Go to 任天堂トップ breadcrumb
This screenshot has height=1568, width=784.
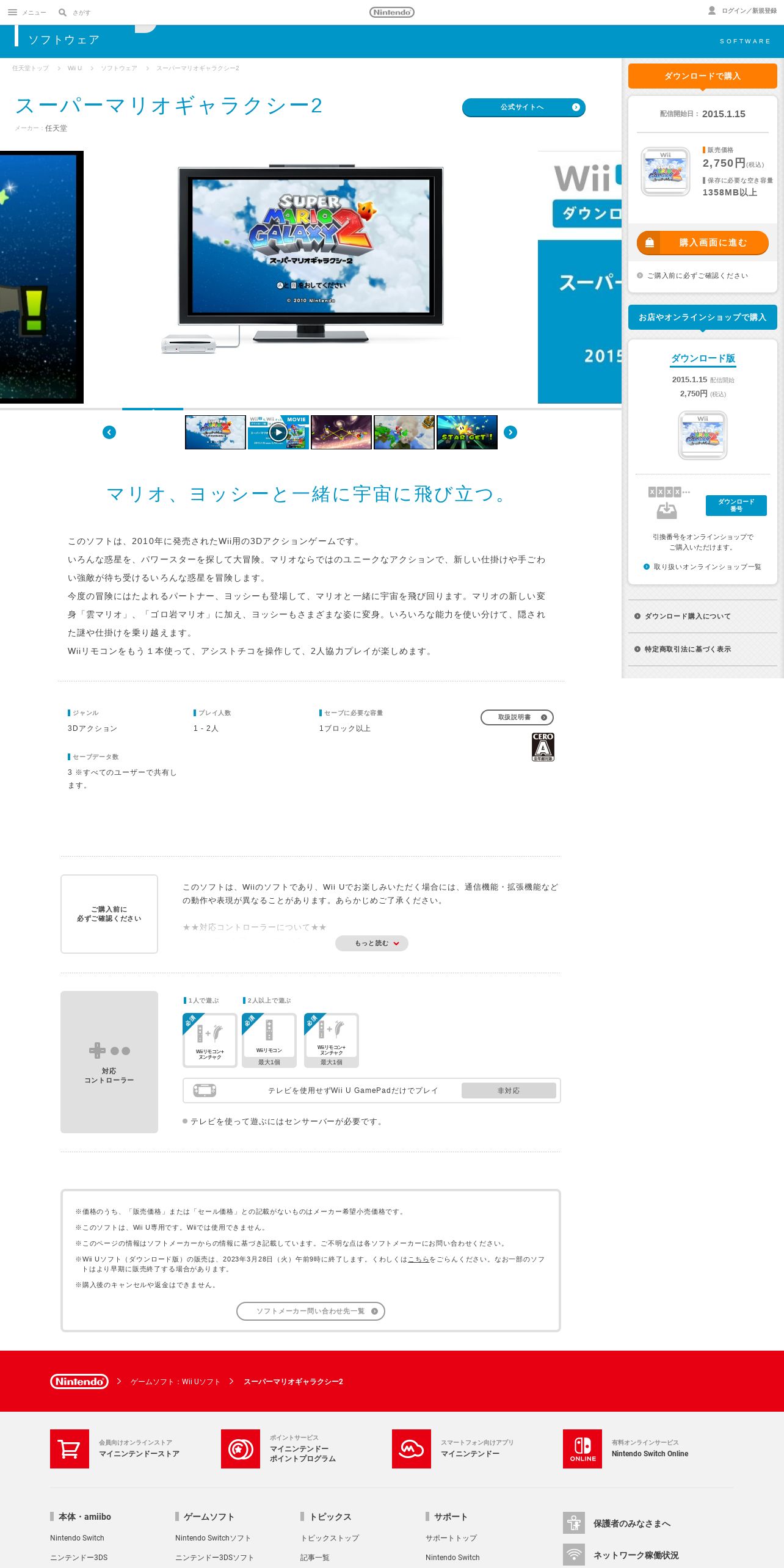[31, 68]
